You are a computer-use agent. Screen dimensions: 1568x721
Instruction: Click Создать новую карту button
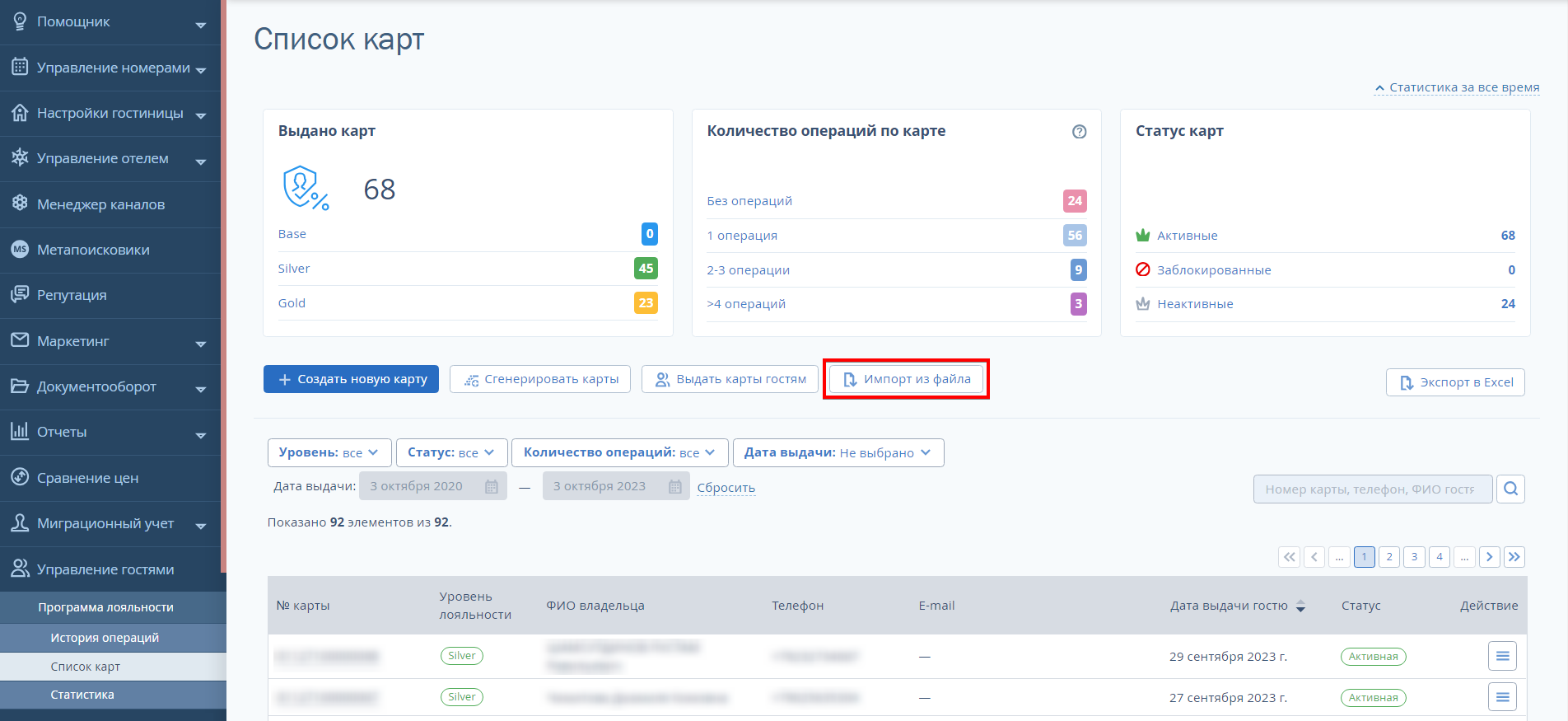tap(351, 379)
